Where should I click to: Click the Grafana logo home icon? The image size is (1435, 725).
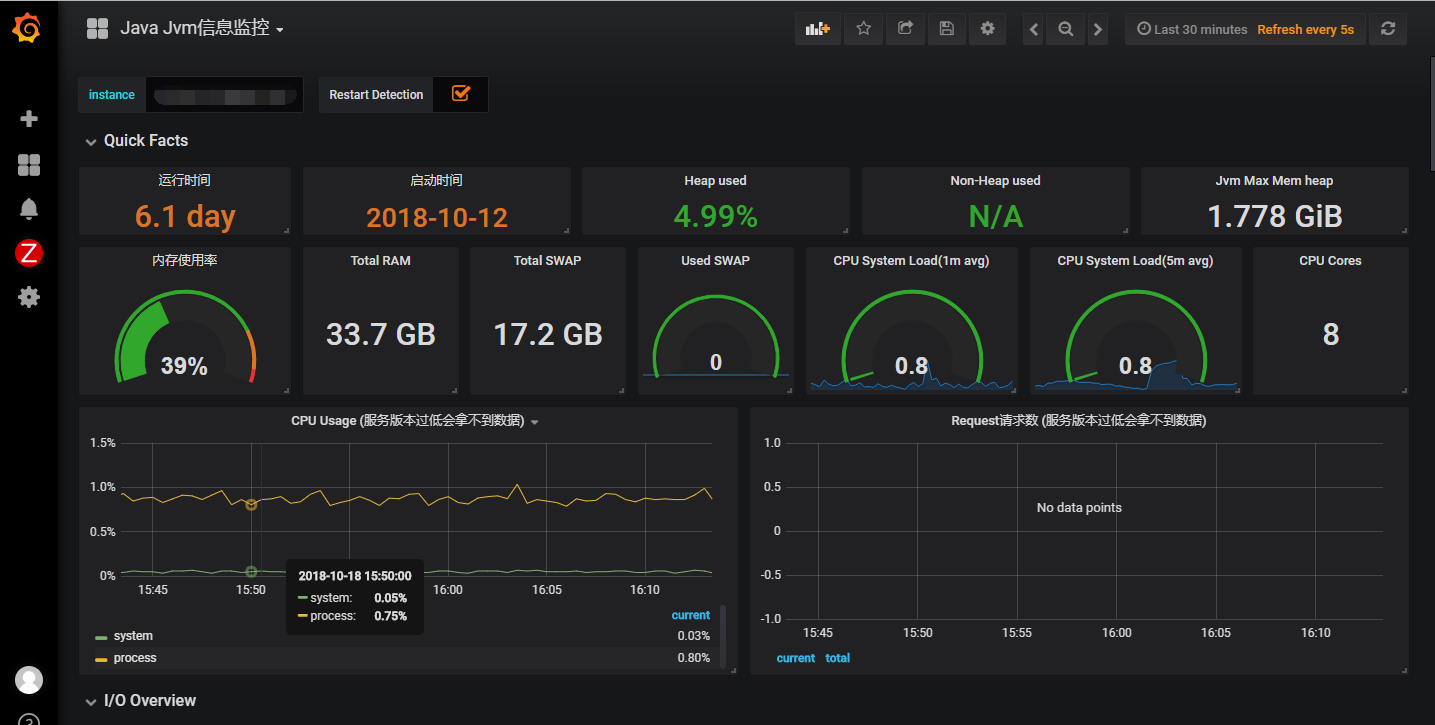point(28,29)
